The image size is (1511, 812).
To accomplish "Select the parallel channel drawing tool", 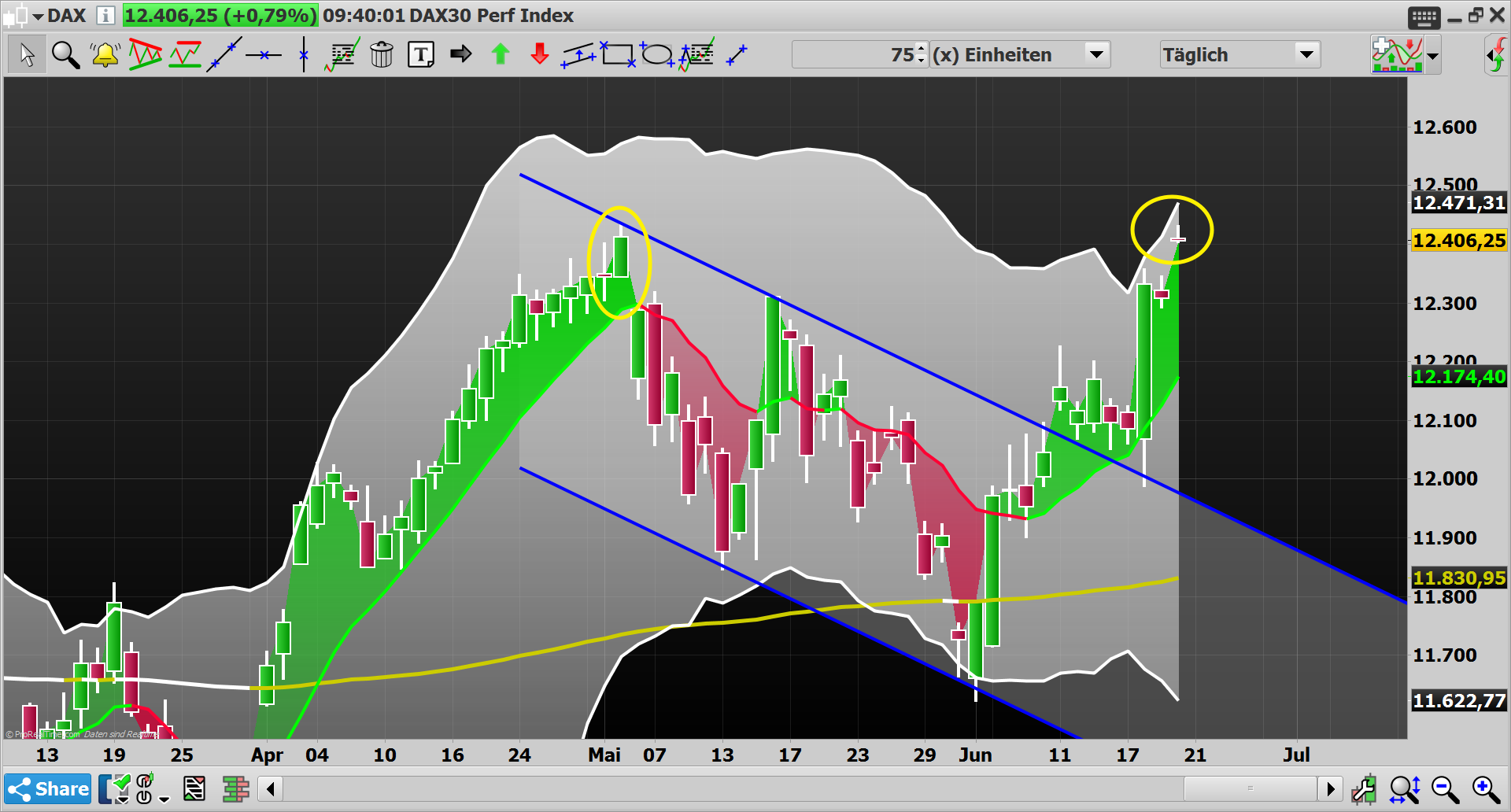I will 579,54.
